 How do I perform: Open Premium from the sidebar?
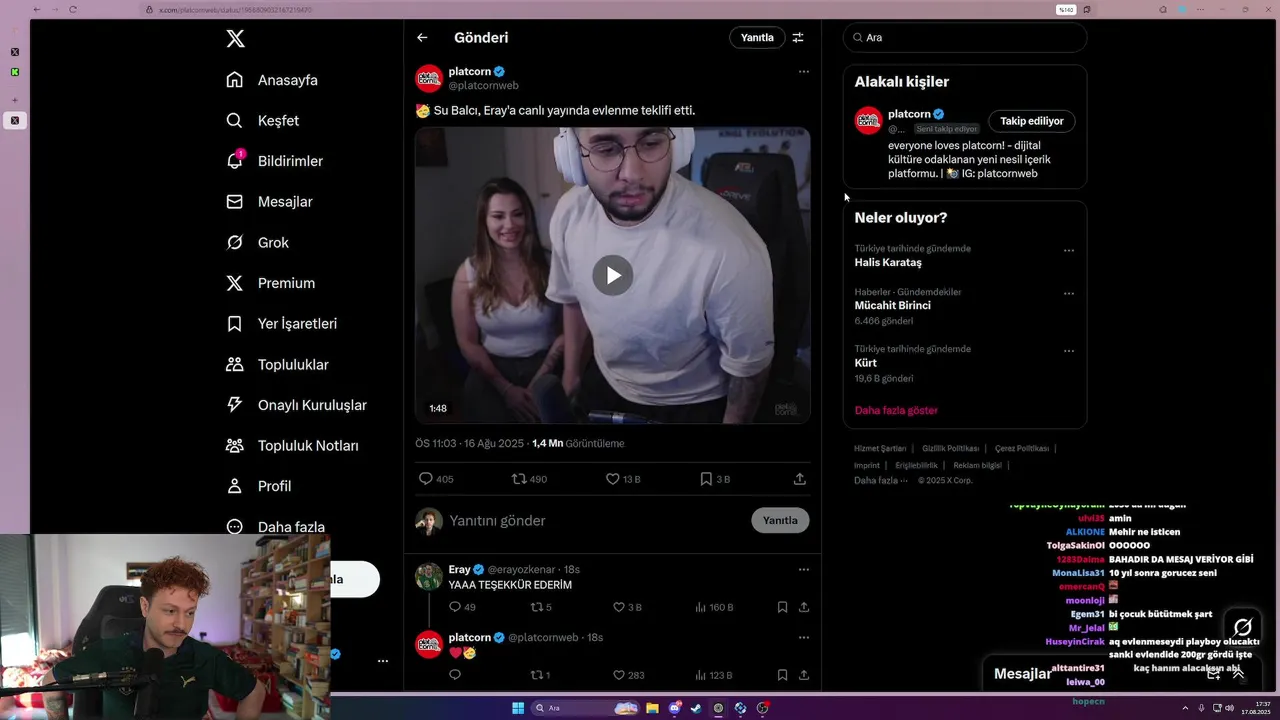271,283
